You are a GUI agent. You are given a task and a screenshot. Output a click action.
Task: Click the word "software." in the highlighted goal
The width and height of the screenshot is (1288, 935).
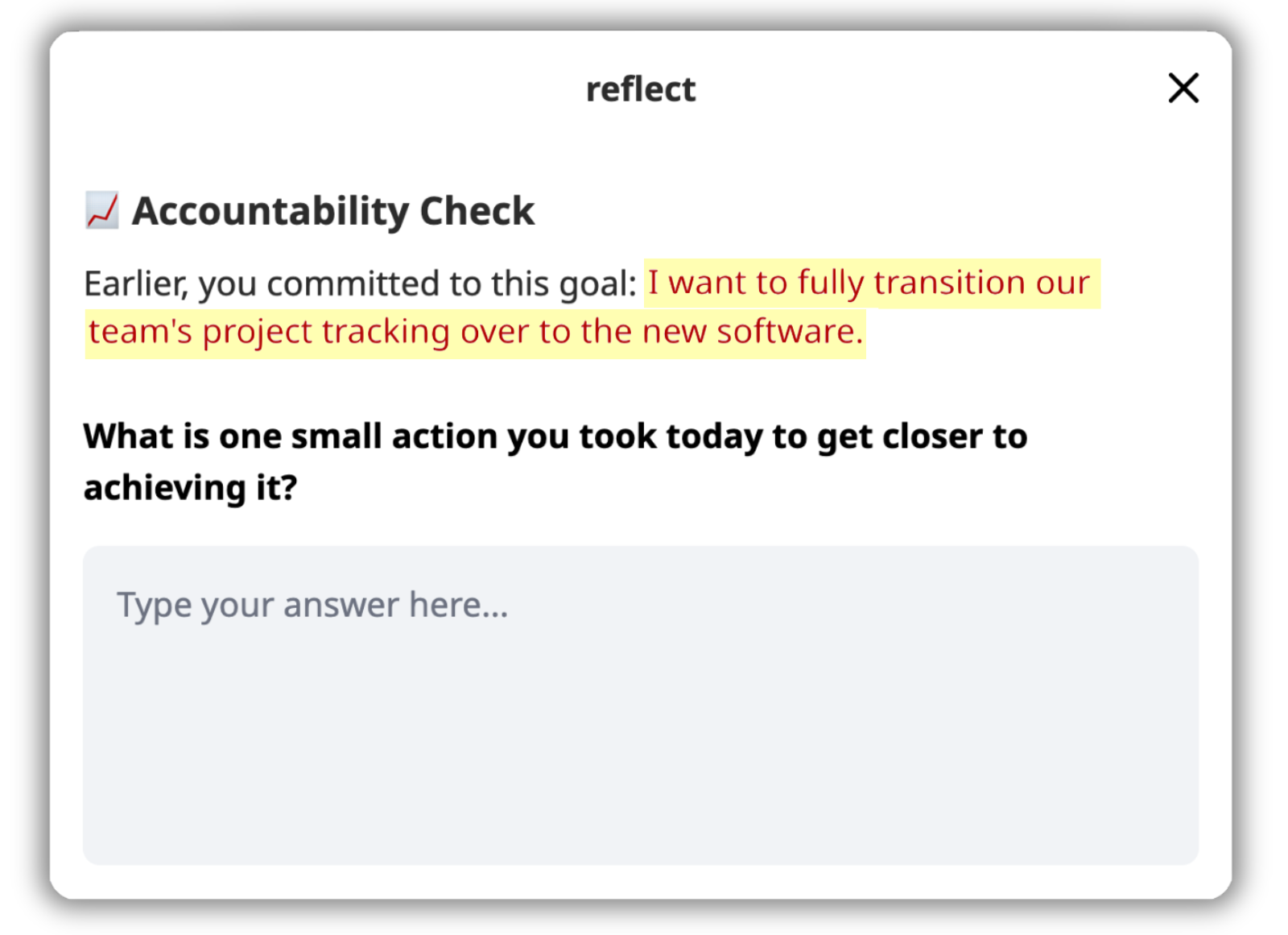790,332
